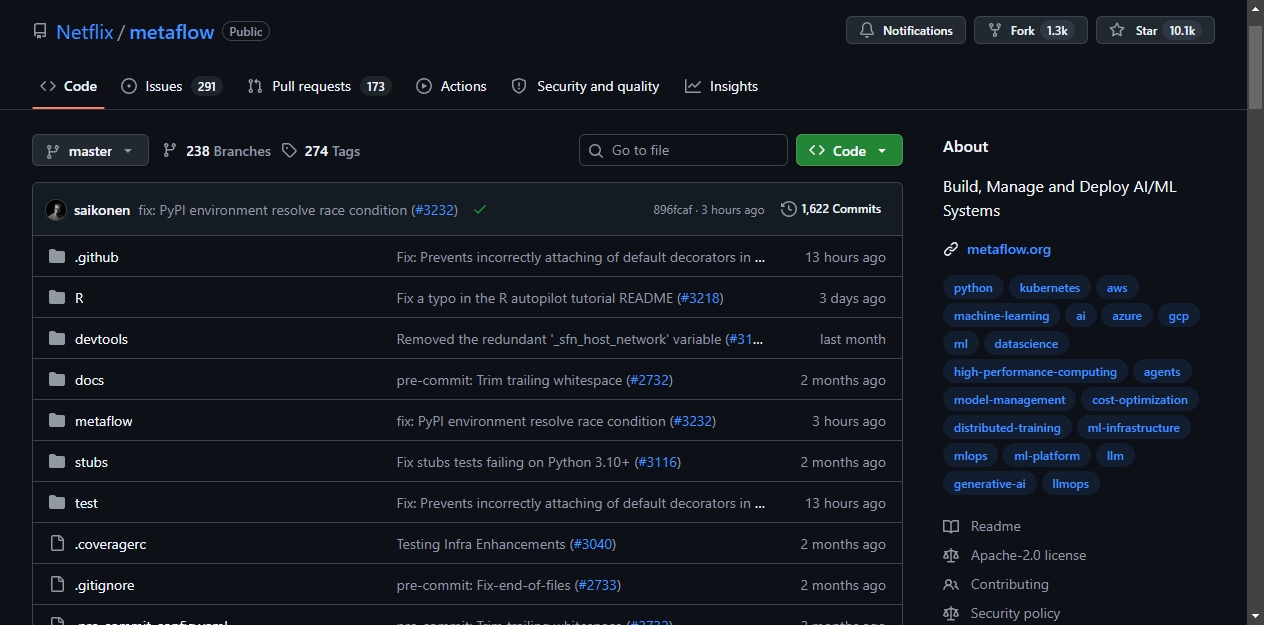
Task: Open the .coveragerc file name
Action: pyautogui.click(x=111, y=544)
